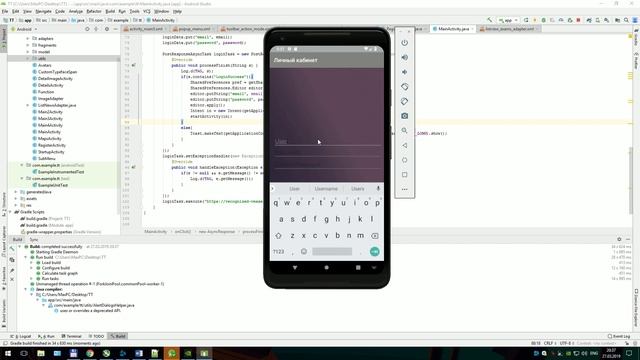This screenshot has width=640, height=360.
Task: Click the gear settings icon in Project panel
Action: point(107,29)
